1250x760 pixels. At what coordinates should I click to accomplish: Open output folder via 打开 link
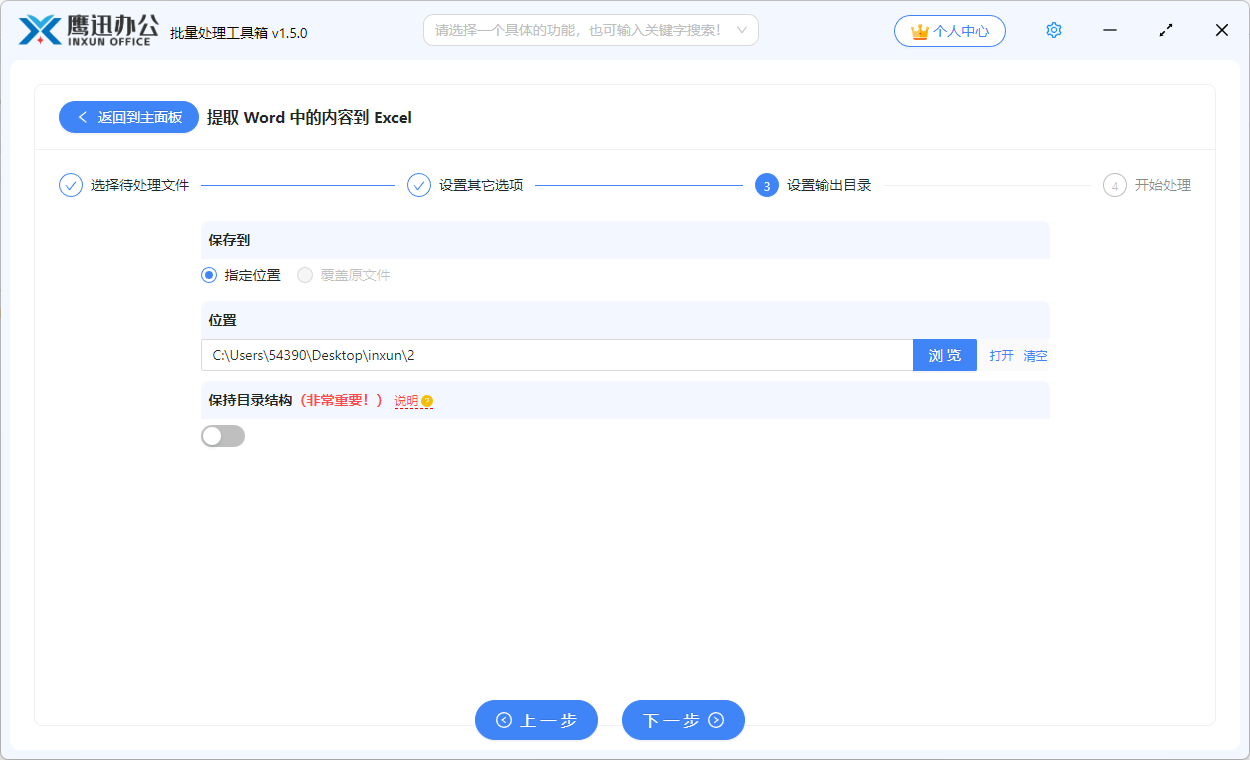coord(1001,355)
